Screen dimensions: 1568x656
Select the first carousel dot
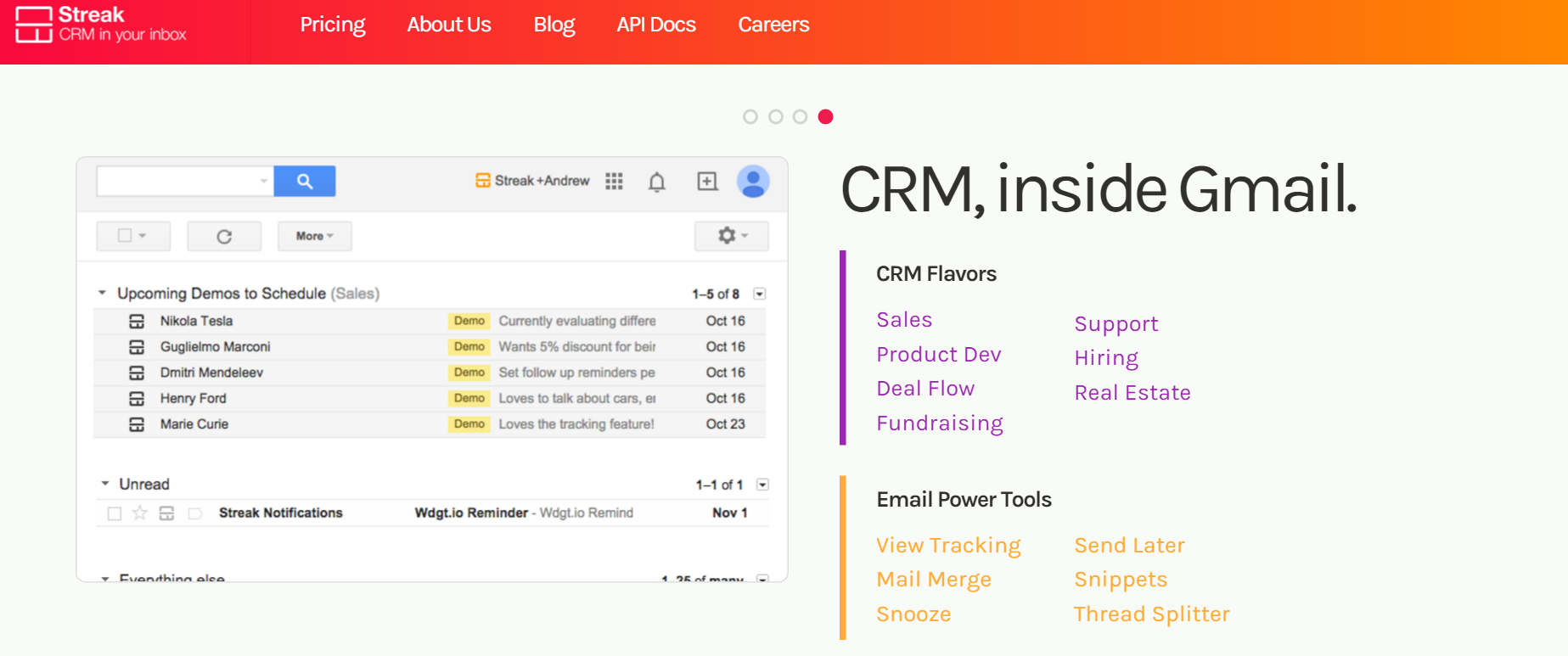(750, 116)
